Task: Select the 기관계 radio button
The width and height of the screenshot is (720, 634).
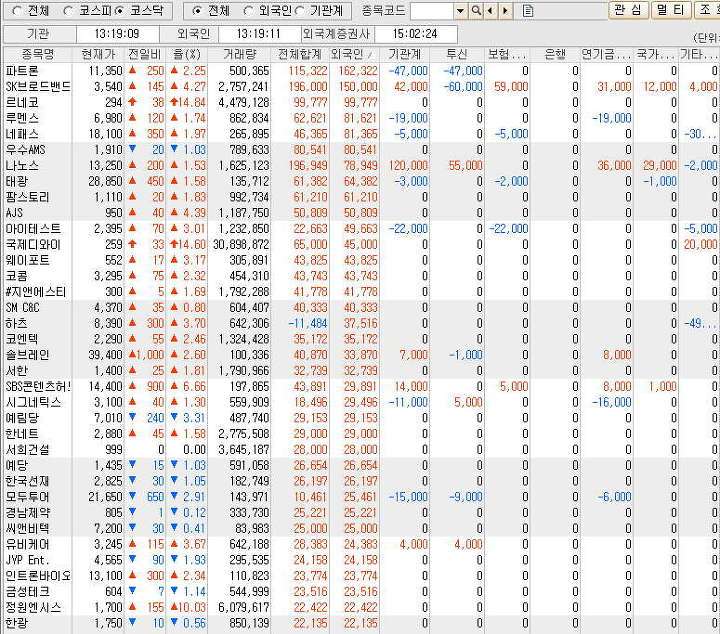Action: coord(299,11)
